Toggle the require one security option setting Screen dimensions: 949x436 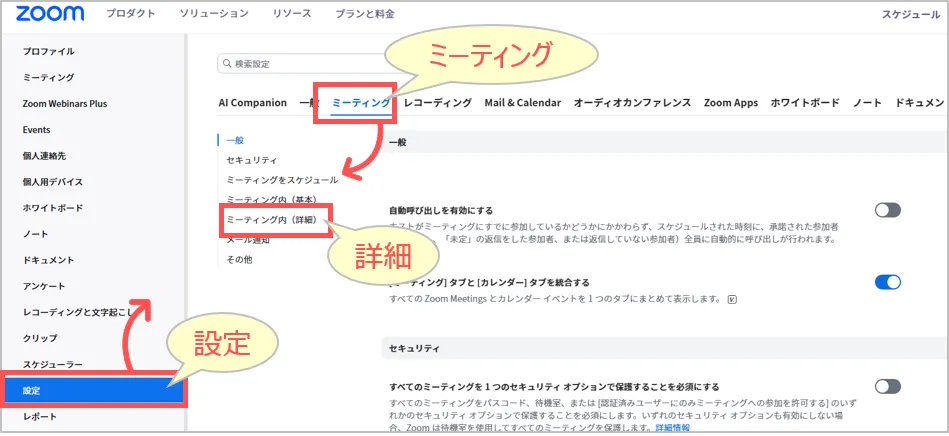[887, 386]
